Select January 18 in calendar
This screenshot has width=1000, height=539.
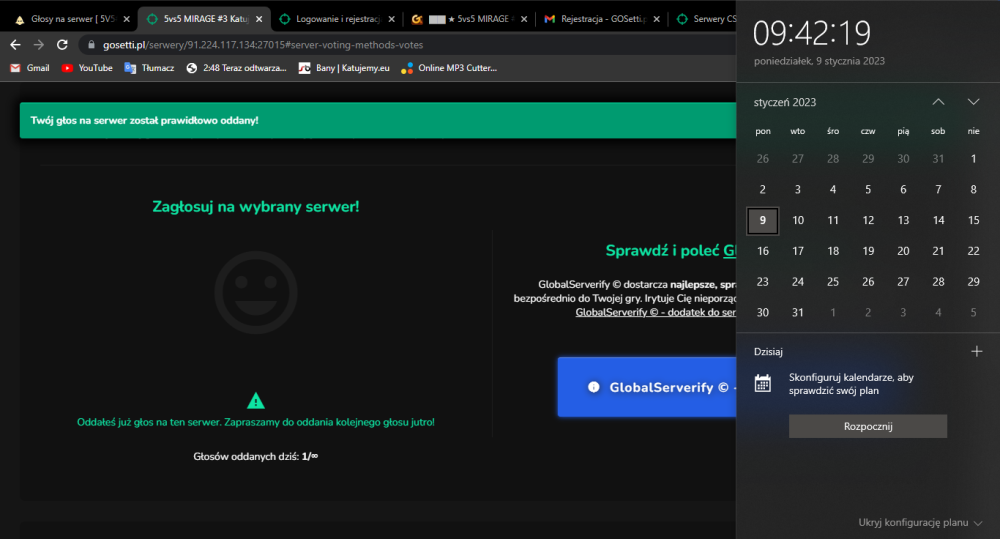(x=833, y=251)
